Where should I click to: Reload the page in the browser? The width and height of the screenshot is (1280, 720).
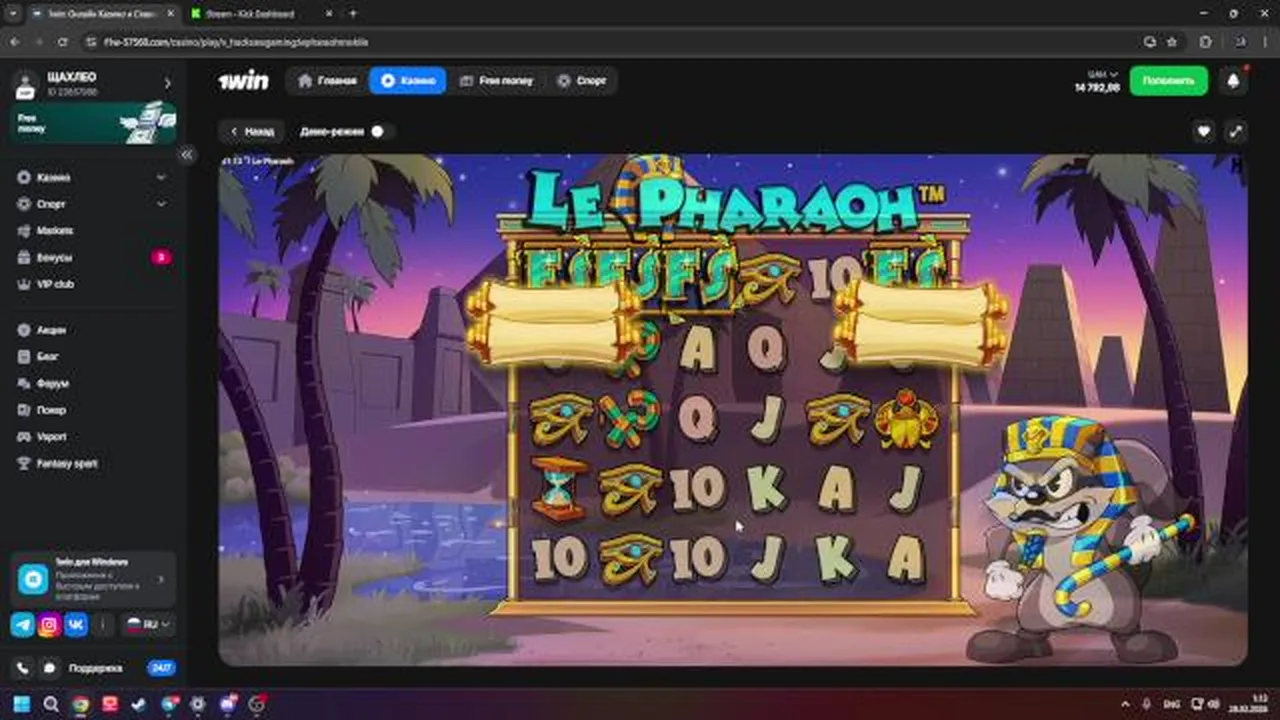click(62, 42)
